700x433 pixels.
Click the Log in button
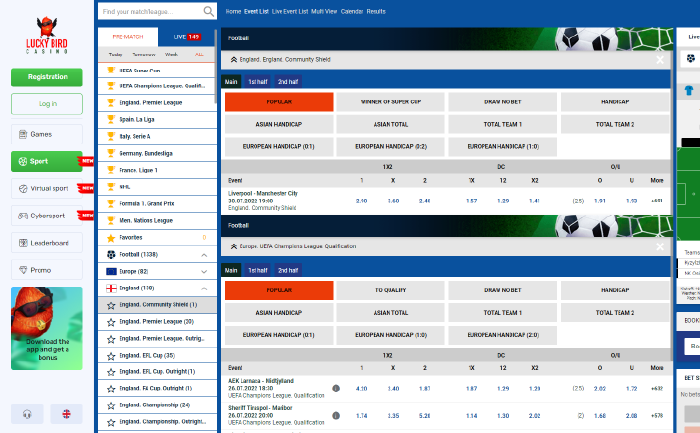47,104
